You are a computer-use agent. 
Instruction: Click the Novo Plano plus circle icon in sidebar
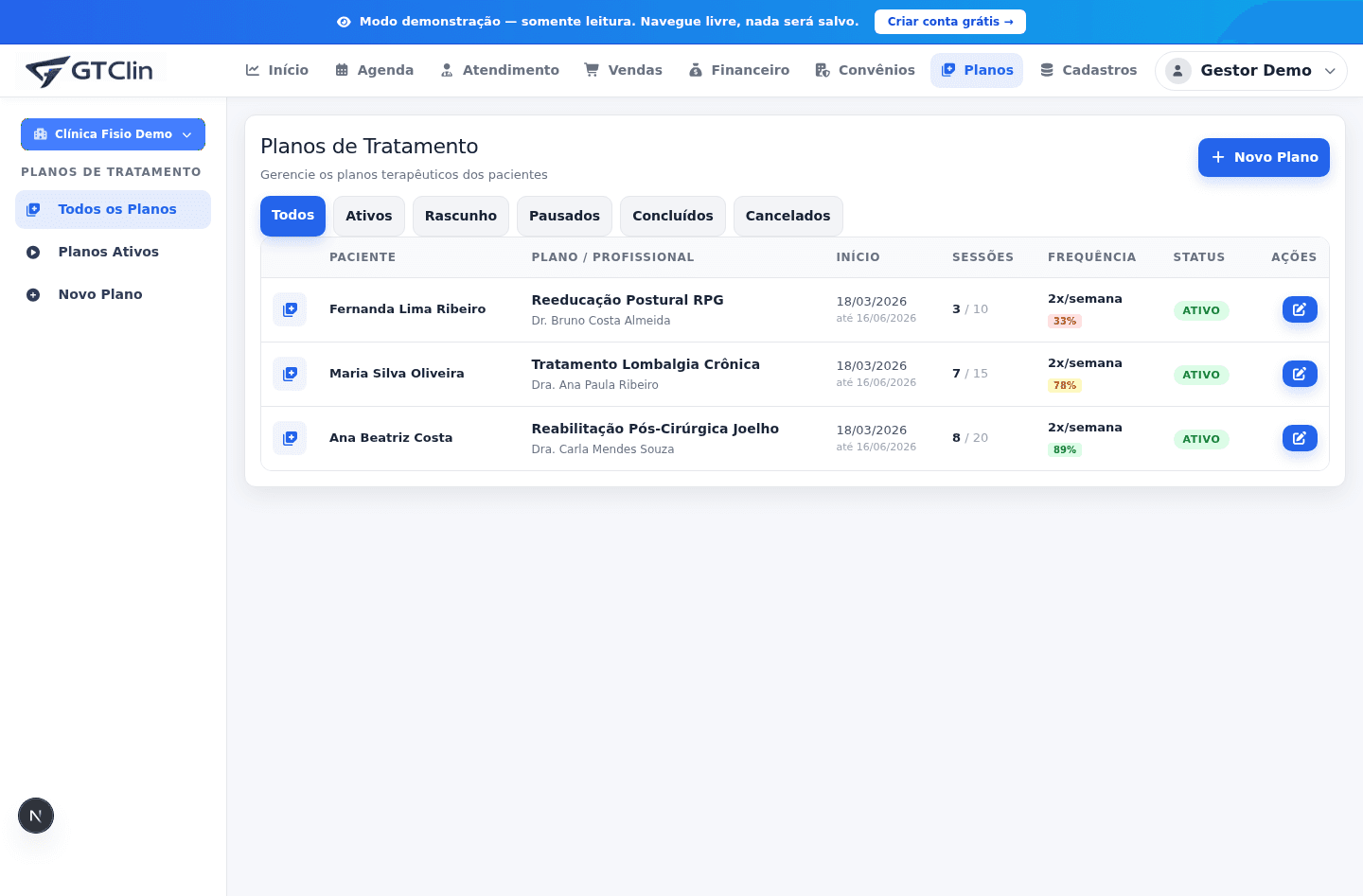point(33,294)
